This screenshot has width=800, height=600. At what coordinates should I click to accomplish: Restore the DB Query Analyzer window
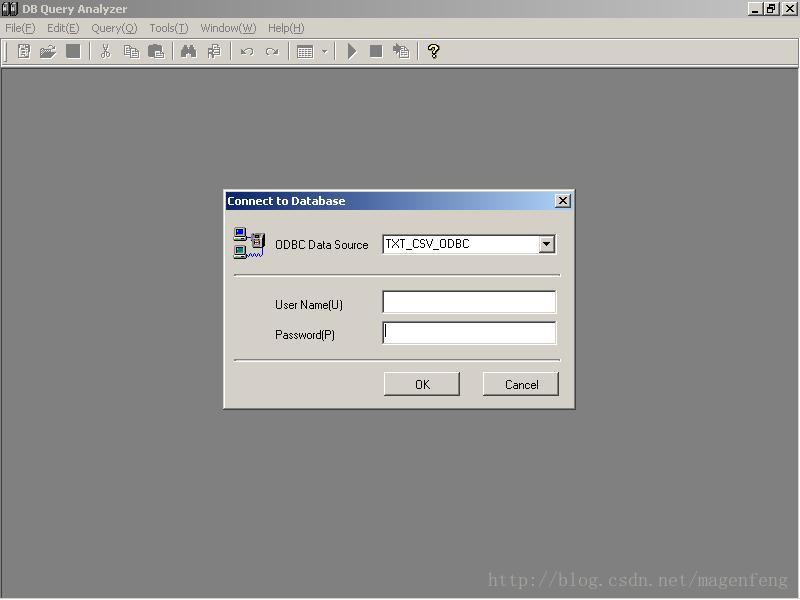pyautogui.click(x=771, y=9)
